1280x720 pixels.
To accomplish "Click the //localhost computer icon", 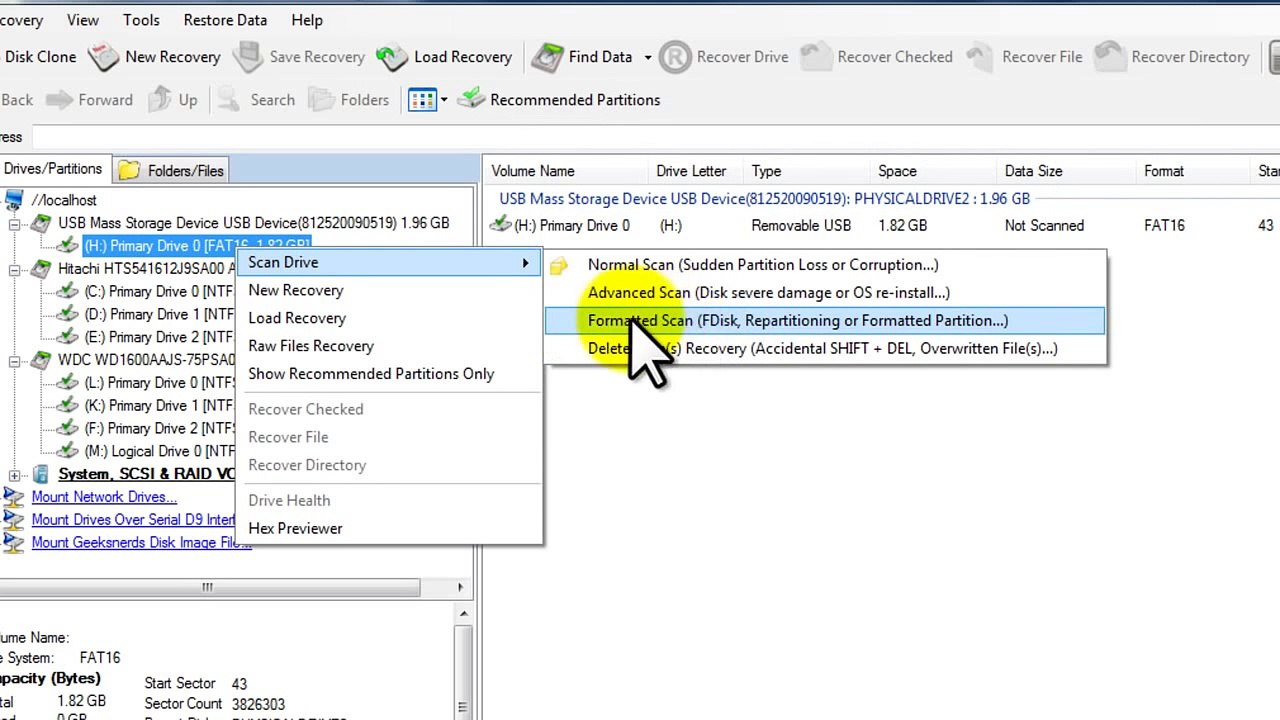I will point(13,200).
